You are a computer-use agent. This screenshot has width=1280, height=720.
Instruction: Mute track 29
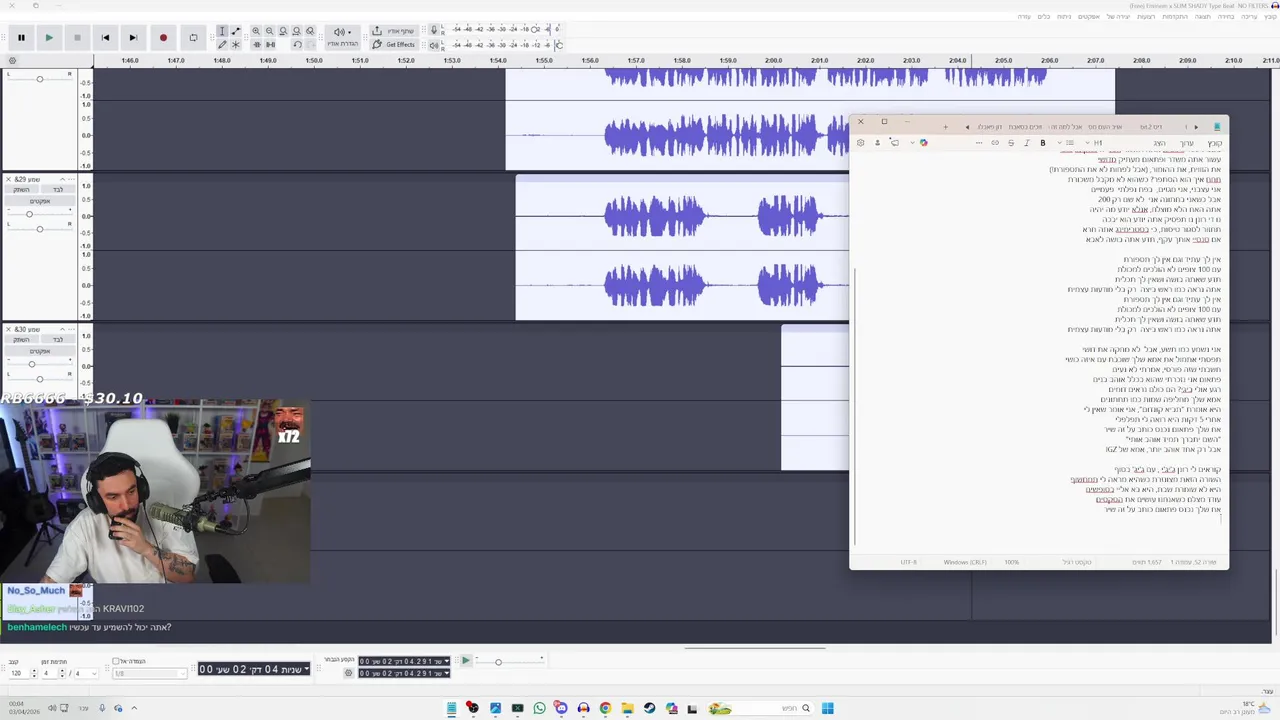pyautogui.click(x=21, y=190)
